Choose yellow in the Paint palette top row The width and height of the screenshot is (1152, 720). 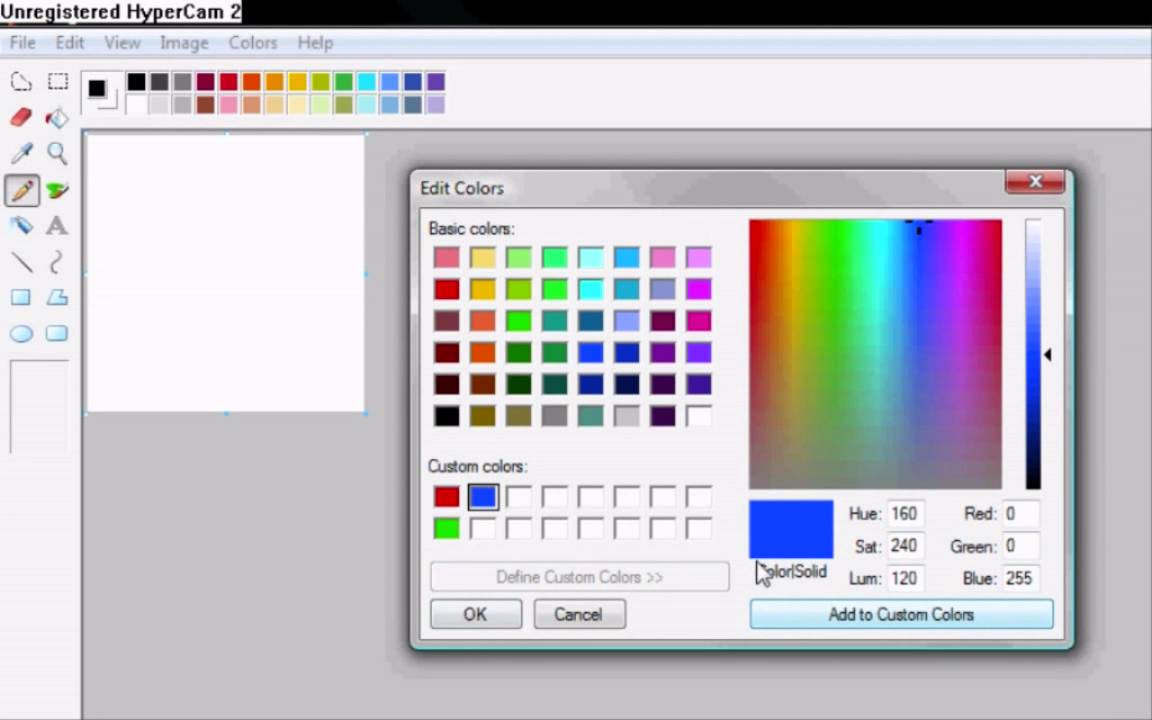point(298,81)
